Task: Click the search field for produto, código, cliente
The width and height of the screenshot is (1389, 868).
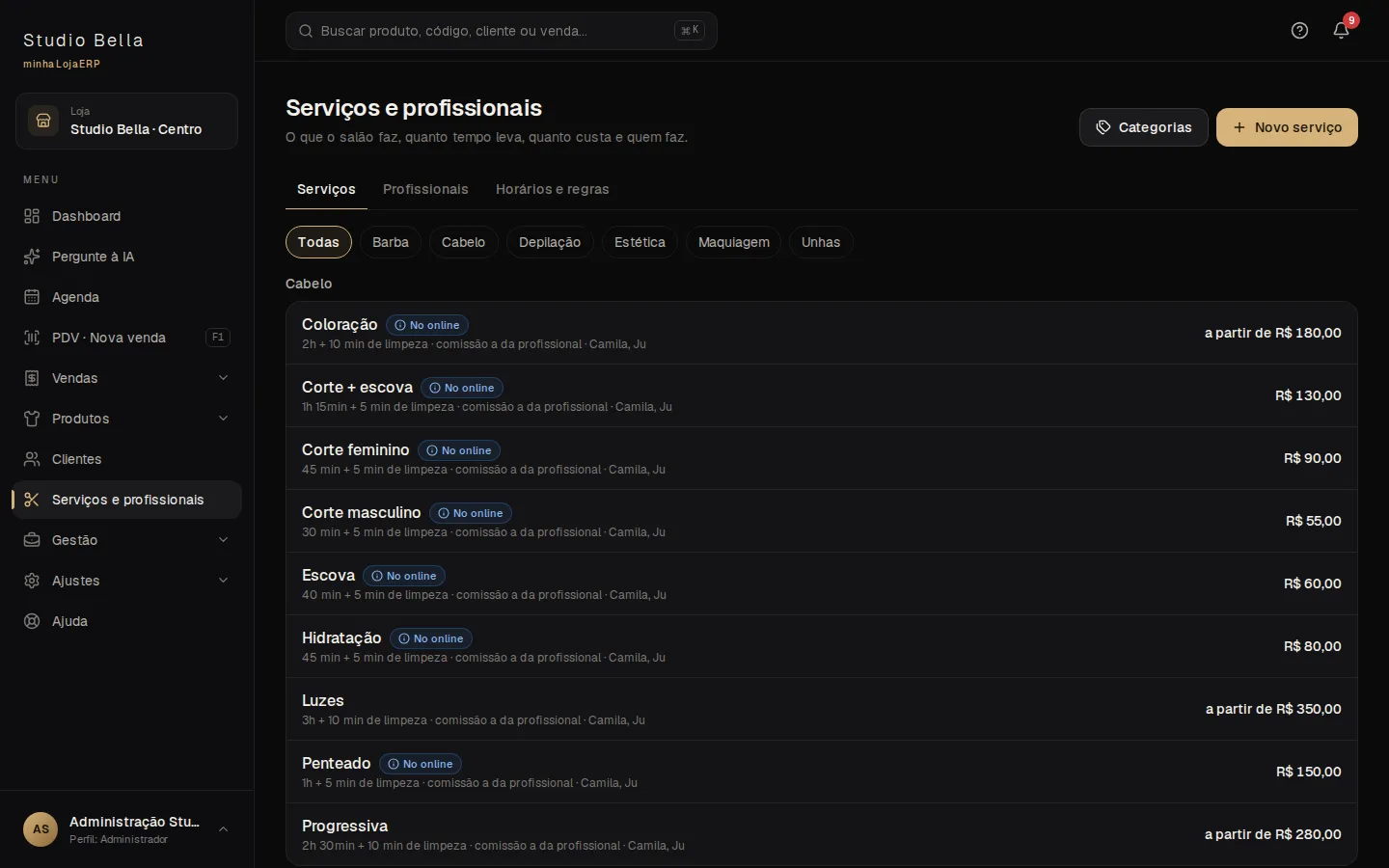Action: 502,31
